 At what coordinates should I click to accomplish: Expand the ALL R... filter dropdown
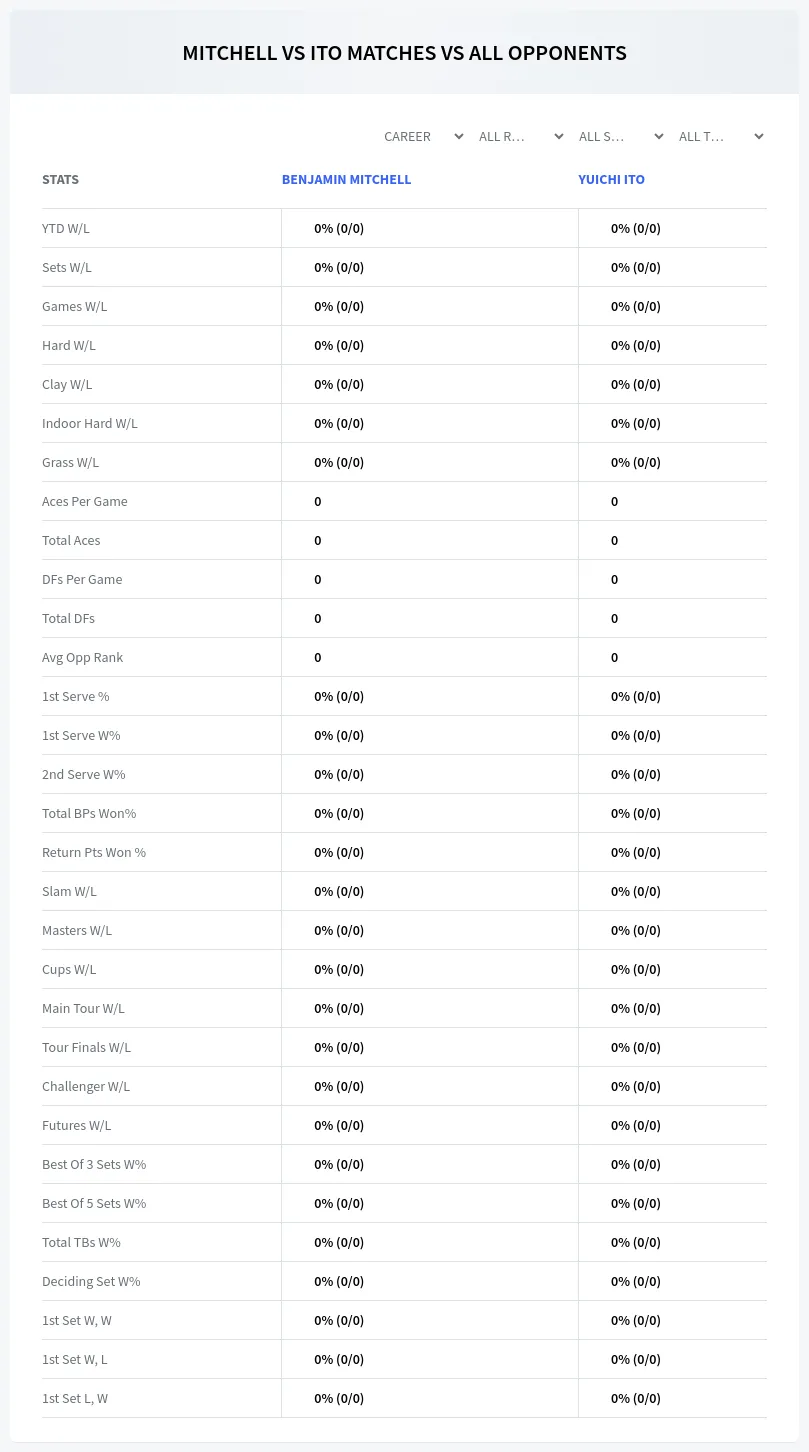click(x=520, y=137)
